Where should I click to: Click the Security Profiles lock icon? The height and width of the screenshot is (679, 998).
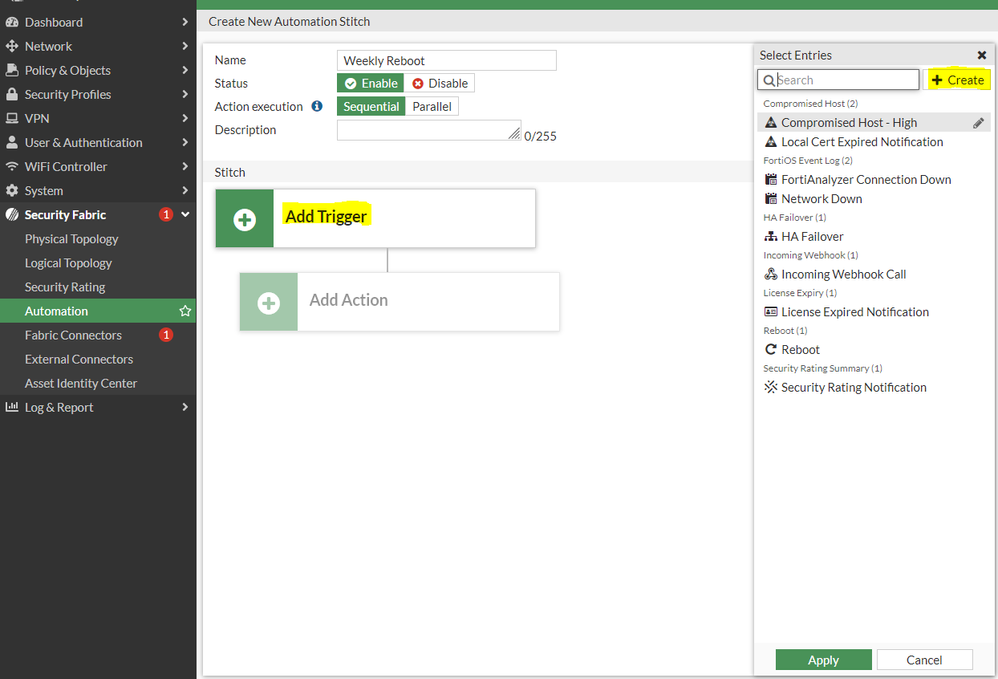tap(11, 94)
